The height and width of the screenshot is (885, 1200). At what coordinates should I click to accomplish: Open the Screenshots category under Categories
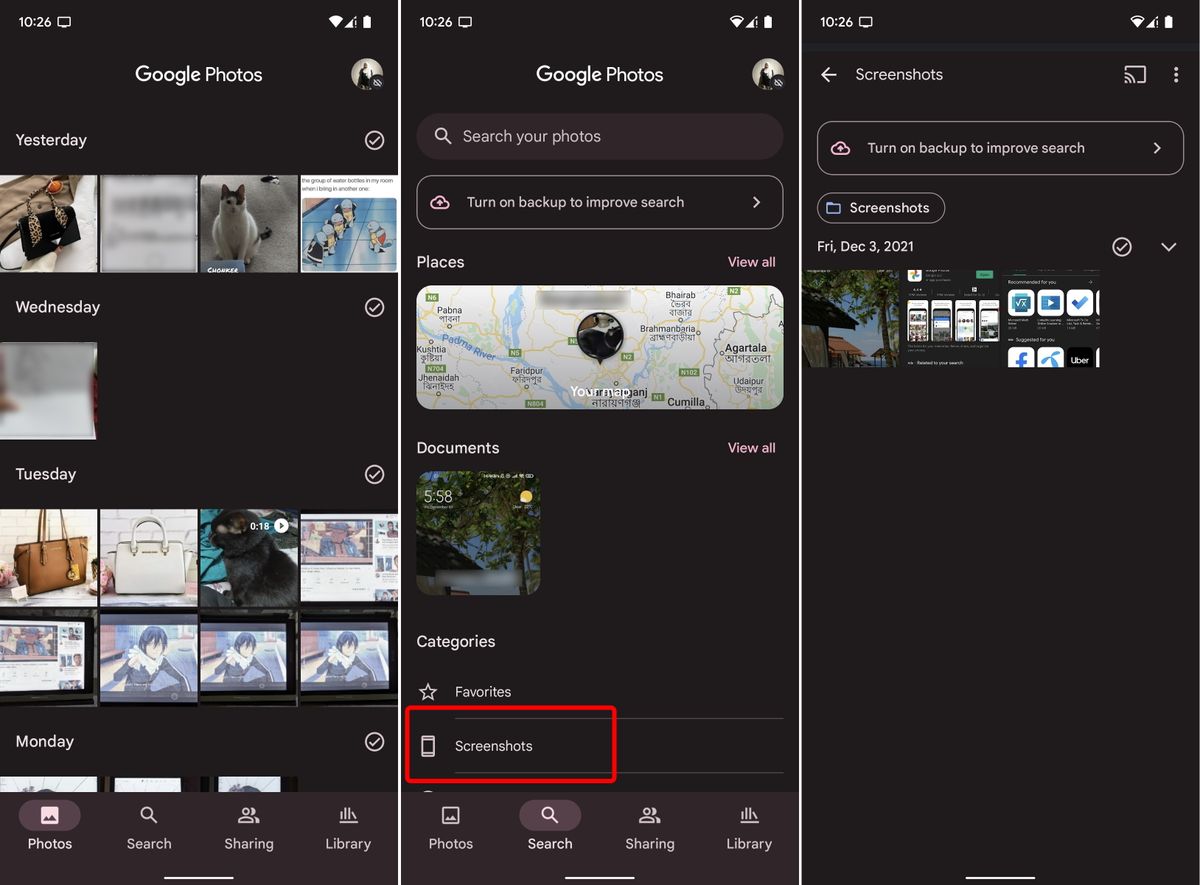[x=494, y=745]
